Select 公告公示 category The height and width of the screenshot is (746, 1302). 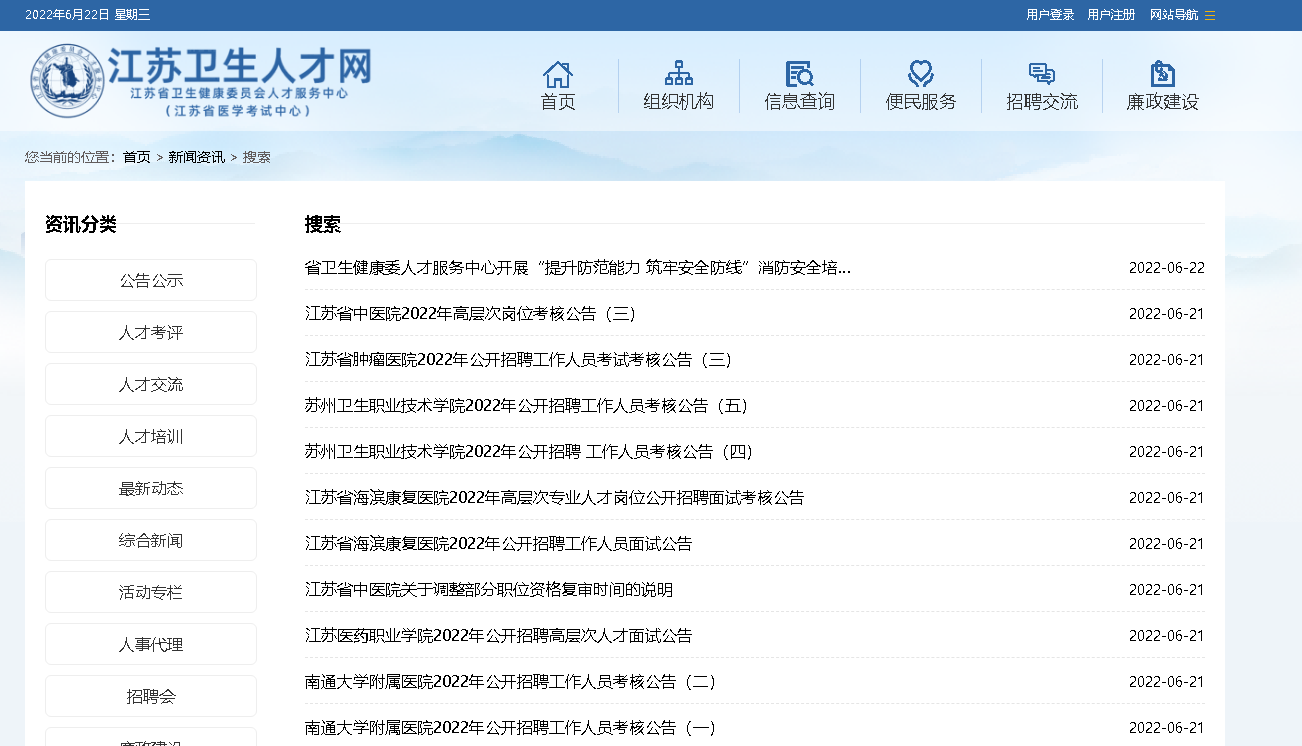click(x=151, y=280)
